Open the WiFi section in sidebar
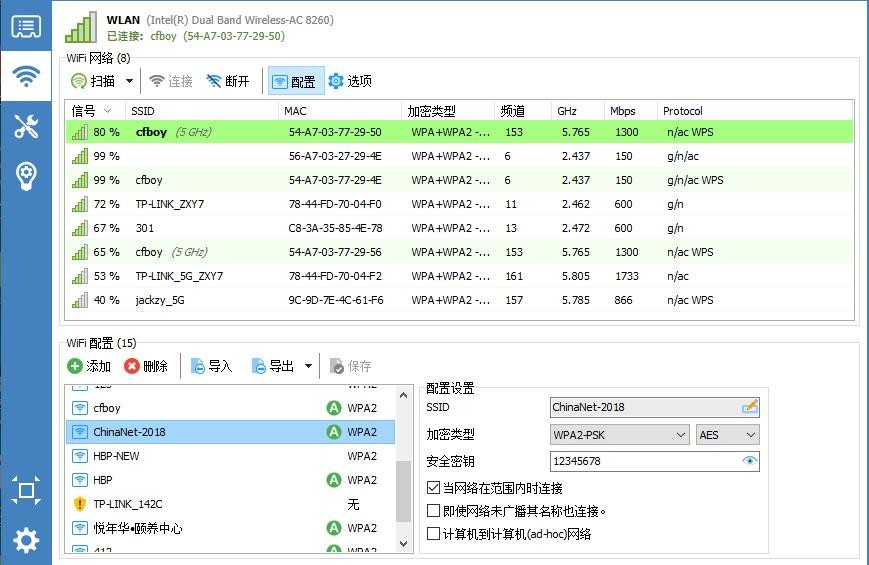This screenshot has width=869, height=565. point(26,76)
